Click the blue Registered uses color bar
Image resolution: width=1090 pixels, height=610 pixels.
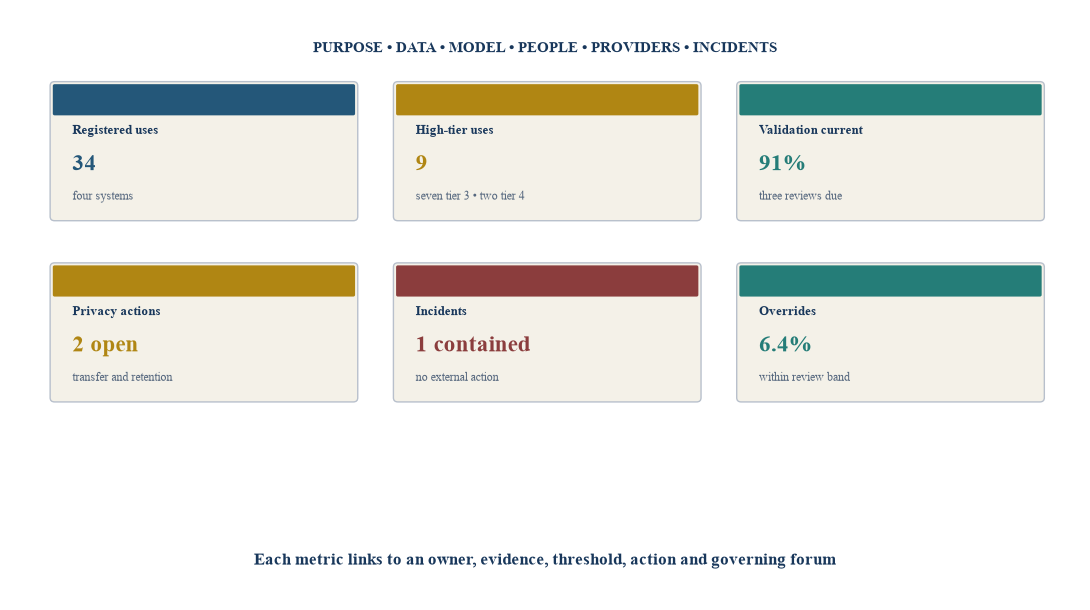point(204,99)
